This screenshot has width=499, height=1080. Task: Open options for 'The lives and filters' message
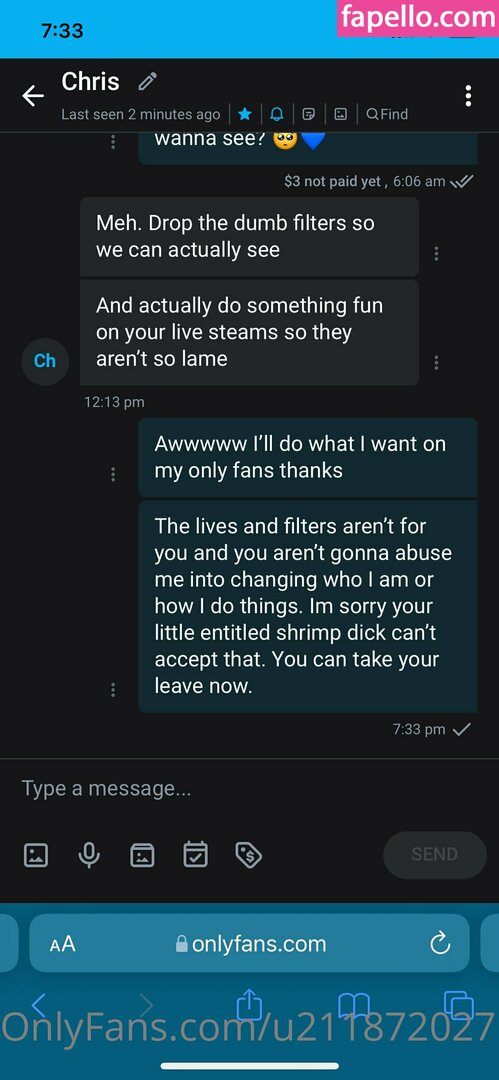click(x=113, y=689)
